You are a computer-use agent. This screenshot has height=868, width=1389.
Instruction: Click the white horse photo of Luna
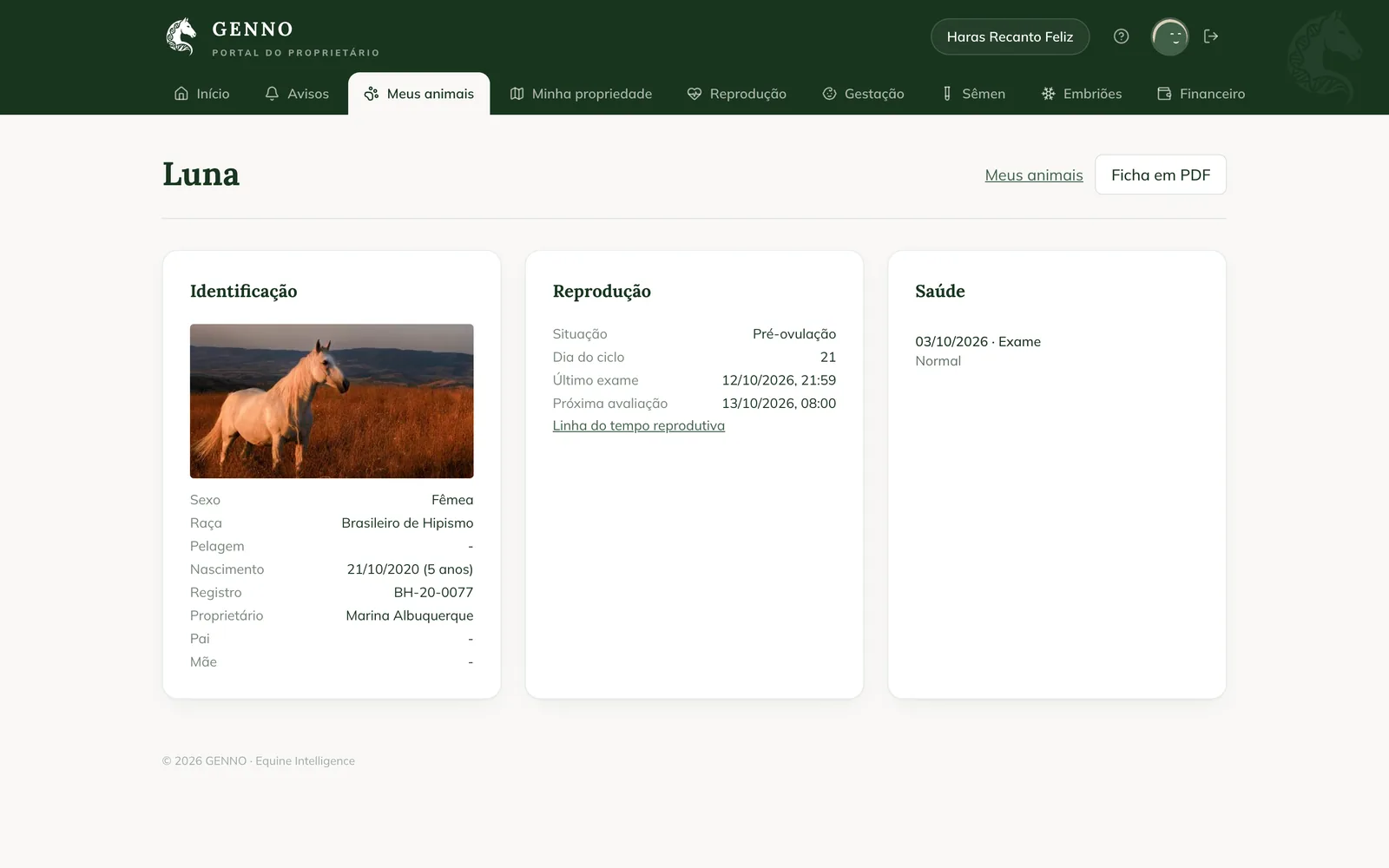[x=332, y=401]
